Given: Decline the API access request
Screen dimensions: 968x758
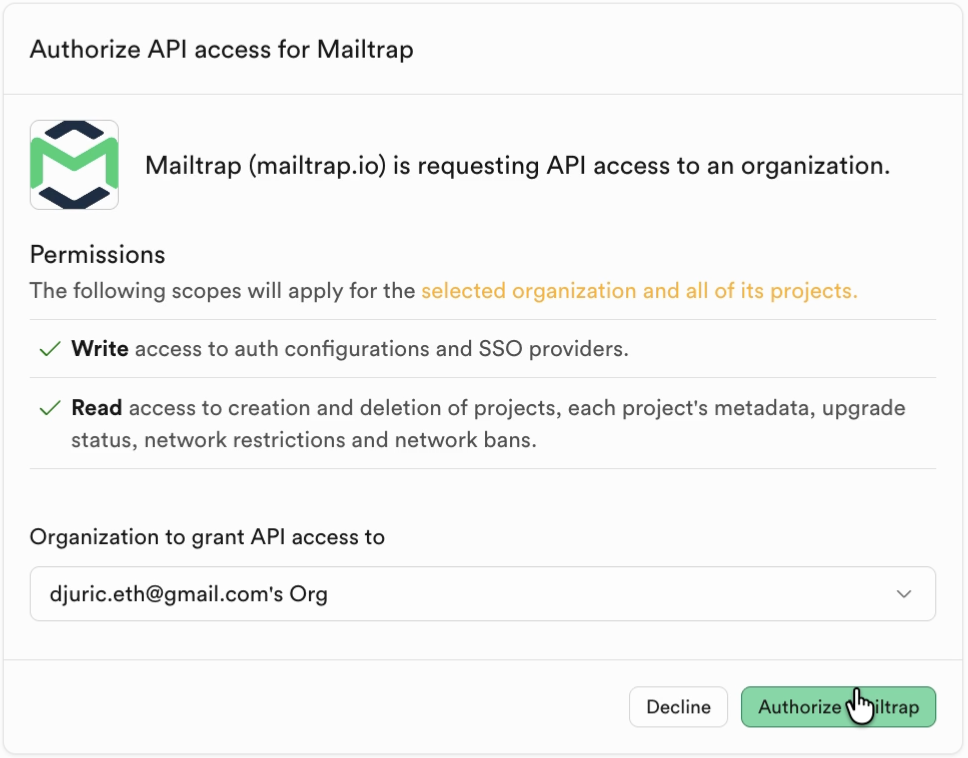Looking at the screenshot, I should click(678, 707).
